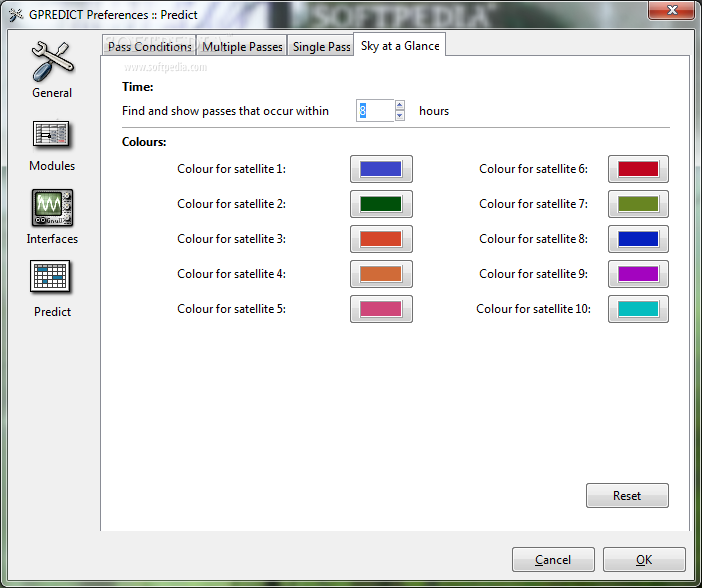This screenshot has width=702, height=588.
Task: Open the Interfaces preferences section
Action: tap(52, 217)
